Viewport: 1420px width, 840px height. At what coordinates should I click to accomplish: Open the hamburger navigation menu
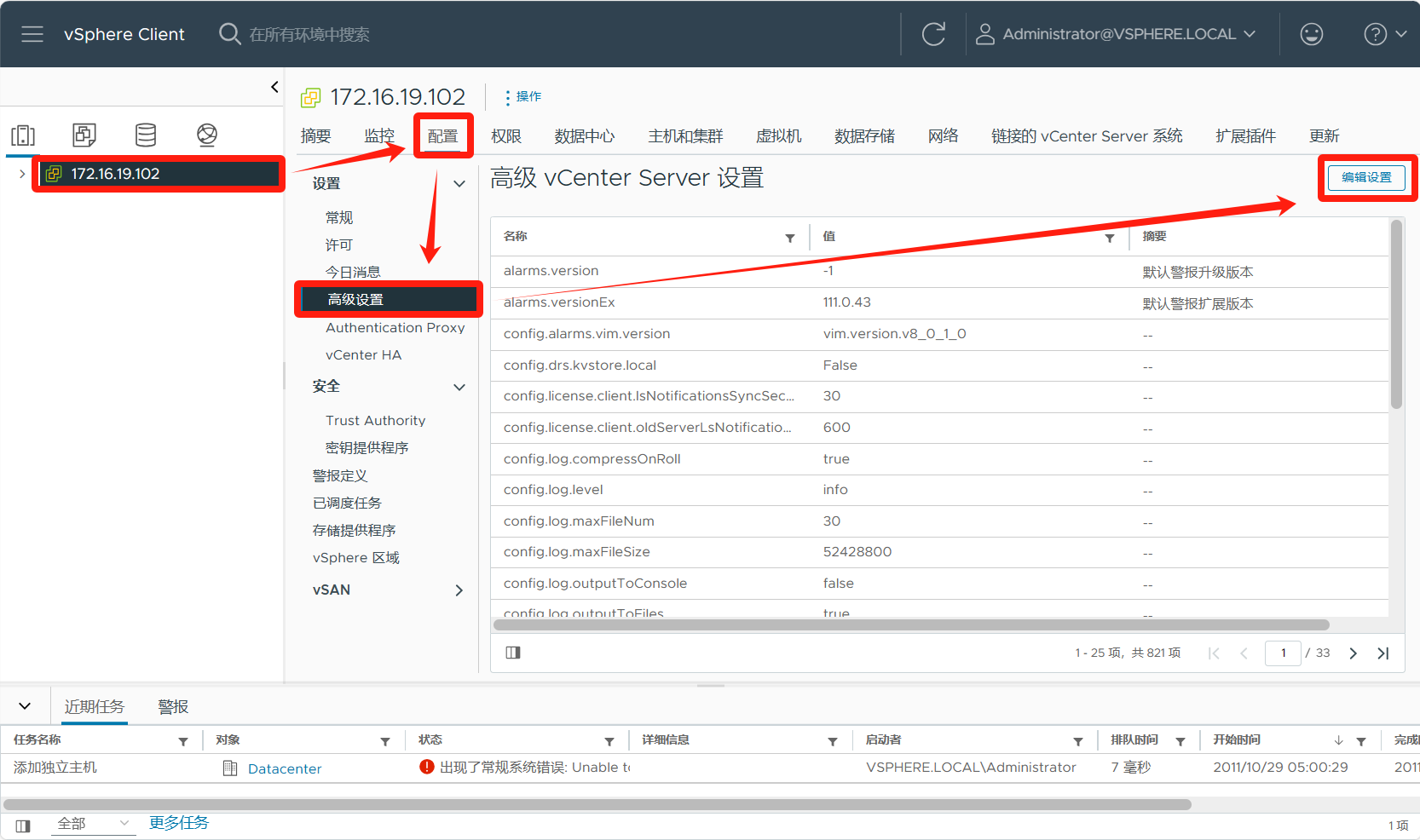point(32,34)
